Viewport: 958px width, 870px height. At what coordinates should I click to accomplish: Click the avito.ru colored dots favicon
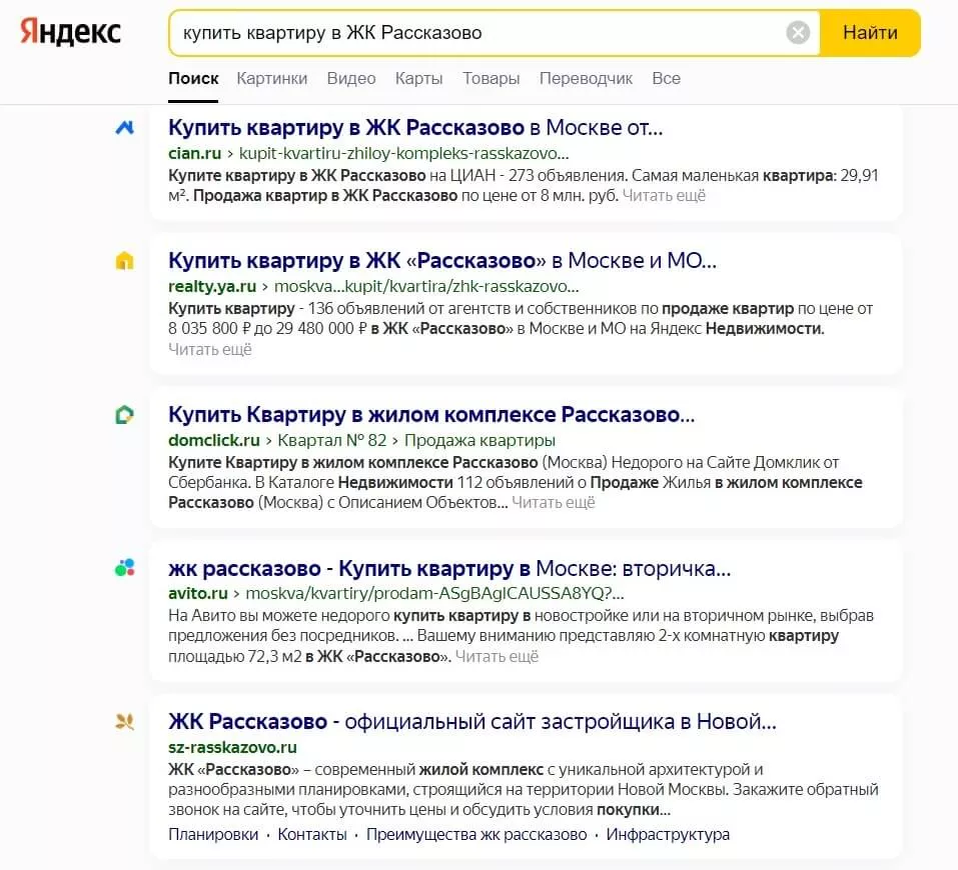point(125,568)
